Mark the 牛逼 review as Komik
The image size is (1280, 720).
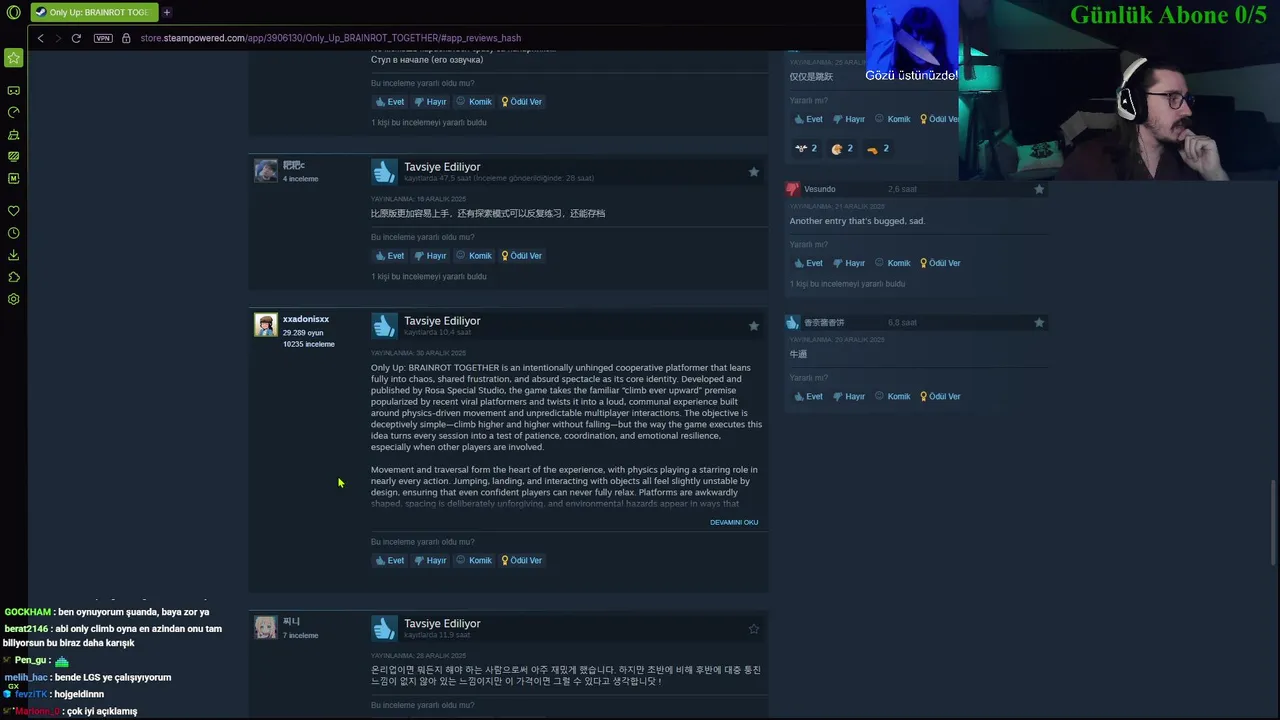(x=893, y=397)
